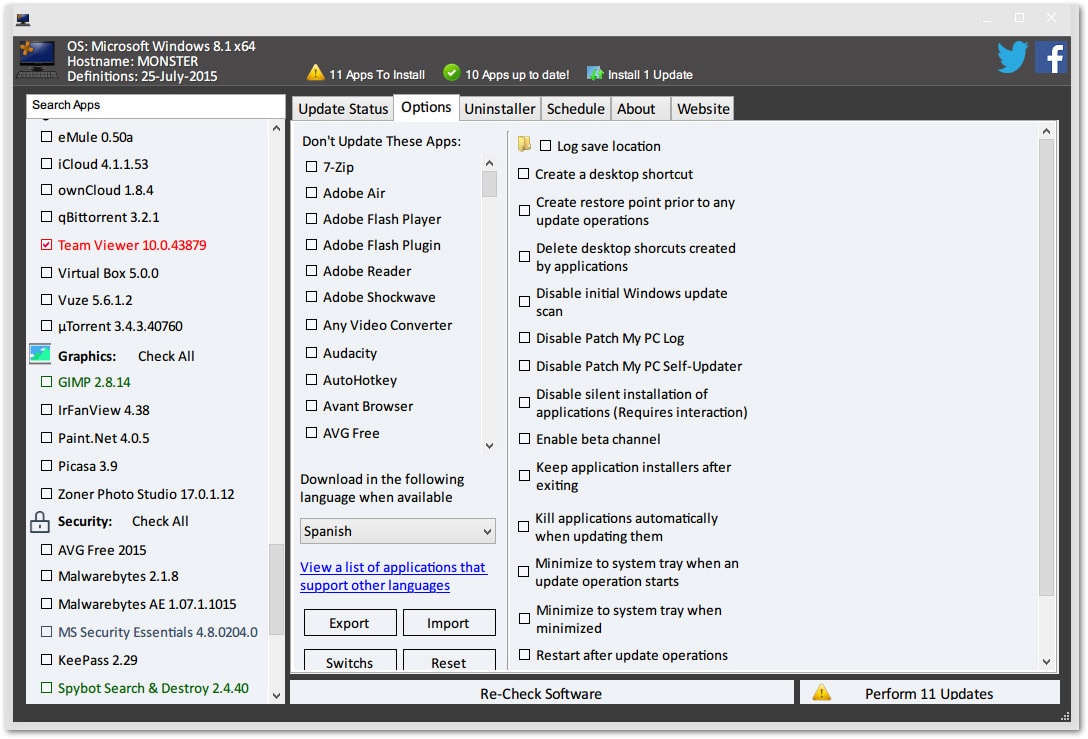Click the green checkmark icon for apps up to date
This screenshot has height=739, width=1088.
pos(452,72)
